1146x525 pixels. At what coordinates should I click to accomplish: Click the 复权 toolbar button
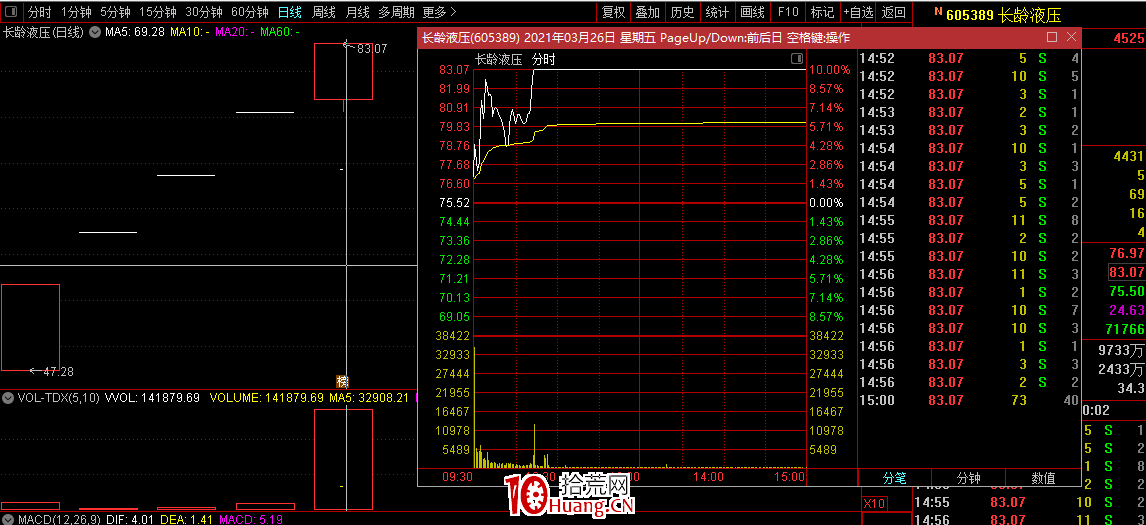[x=613, y=12]
